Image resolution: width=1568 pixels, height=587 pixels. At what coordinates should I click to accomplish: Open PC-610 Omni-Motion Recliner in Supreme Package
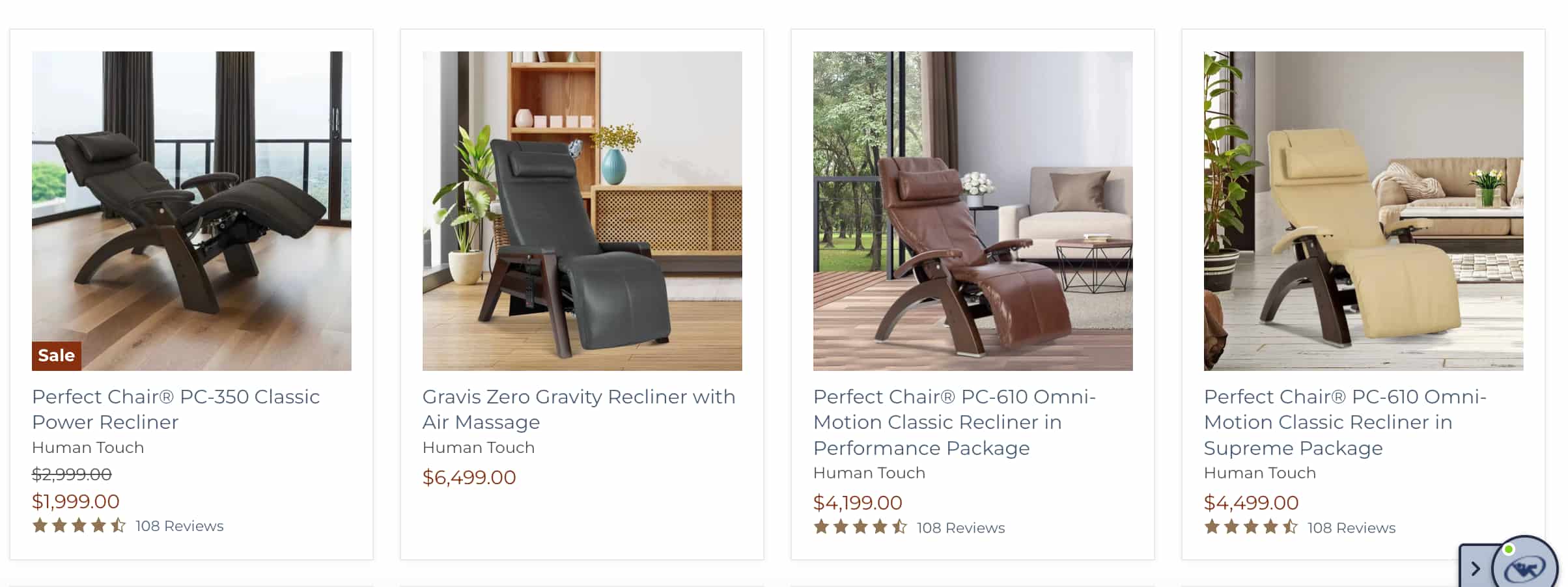pos(1345,422)
